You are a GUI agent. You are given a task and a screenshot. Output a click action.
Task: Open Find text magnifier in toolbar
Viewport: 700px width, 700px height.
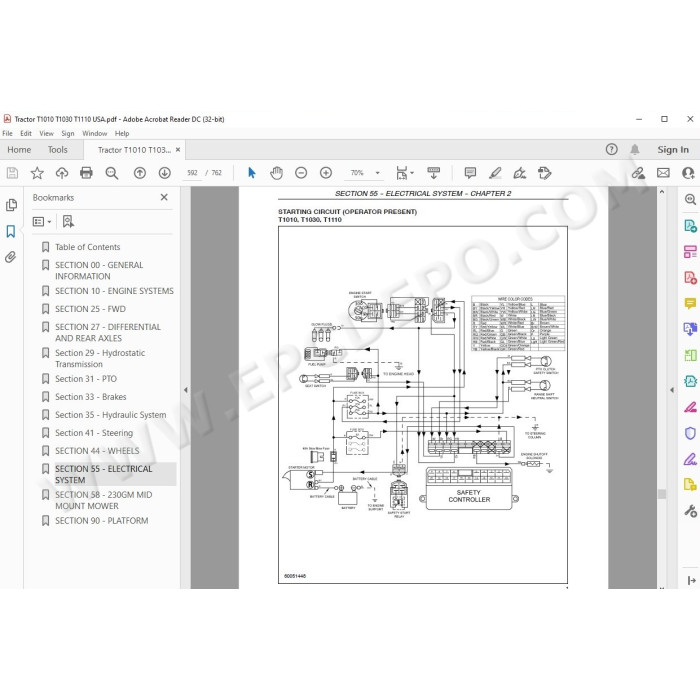[112, 173]
